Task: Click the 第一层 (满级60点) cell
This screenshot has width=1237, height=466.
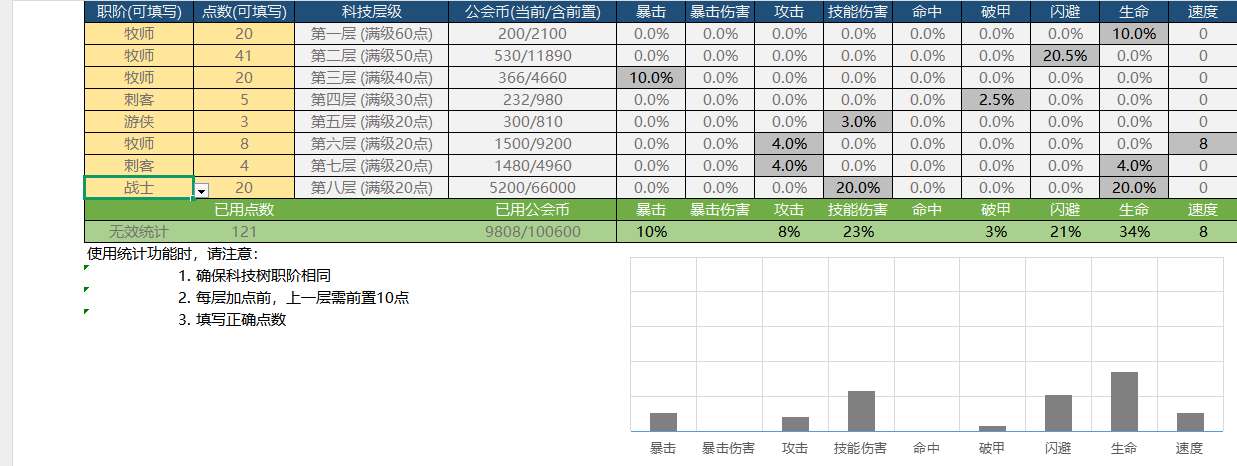Action: (x=371, y=33)
